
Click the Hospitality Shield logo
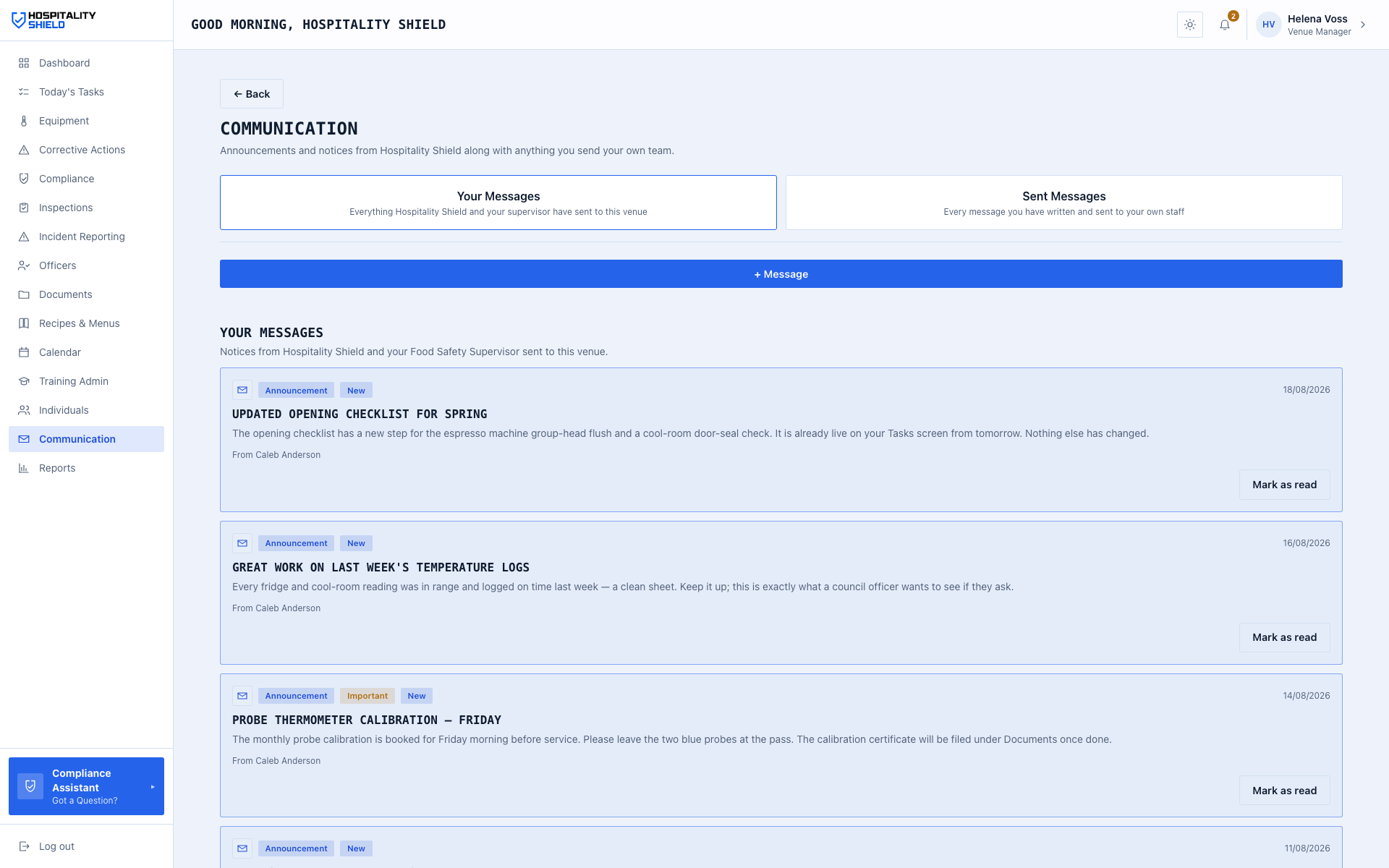click(x=54, y=20)
